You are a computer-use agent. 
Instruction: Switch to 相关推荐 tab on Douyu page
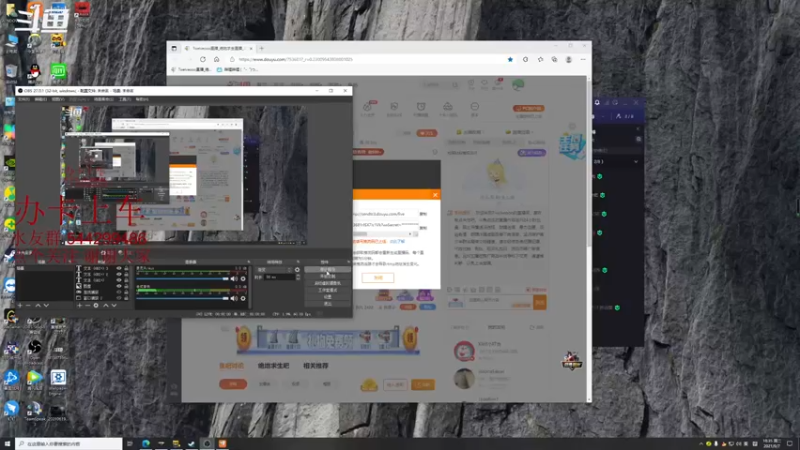[x=316, y=366]
